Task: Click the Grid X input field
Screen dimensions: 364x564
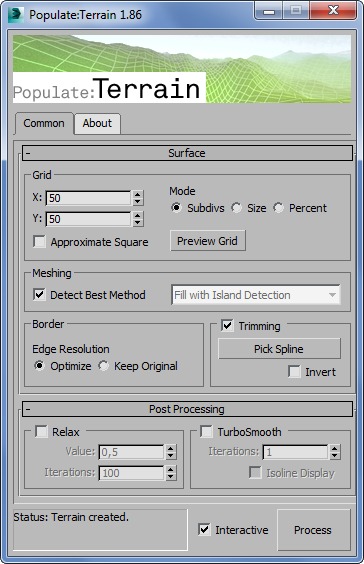Action: tap(88, 198)
